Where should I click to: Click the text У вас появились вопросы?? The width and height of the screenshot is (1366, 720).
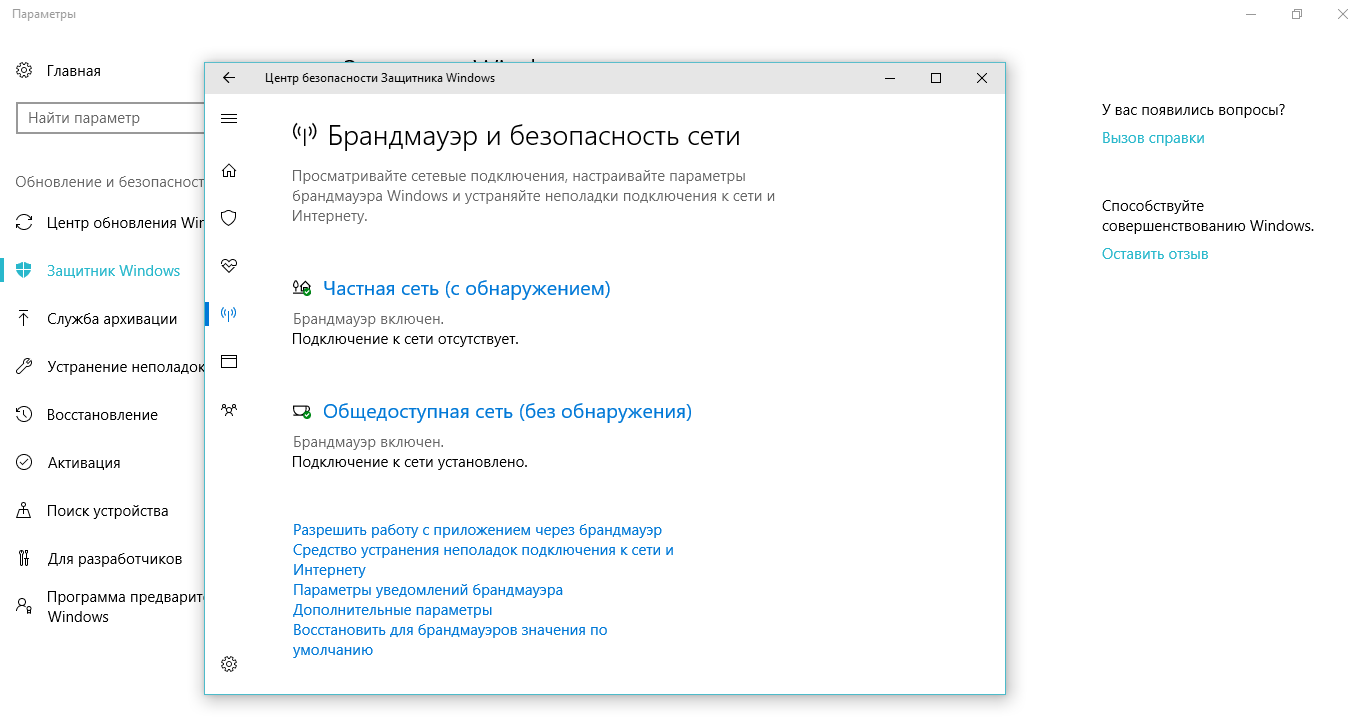pos(1194,110)
